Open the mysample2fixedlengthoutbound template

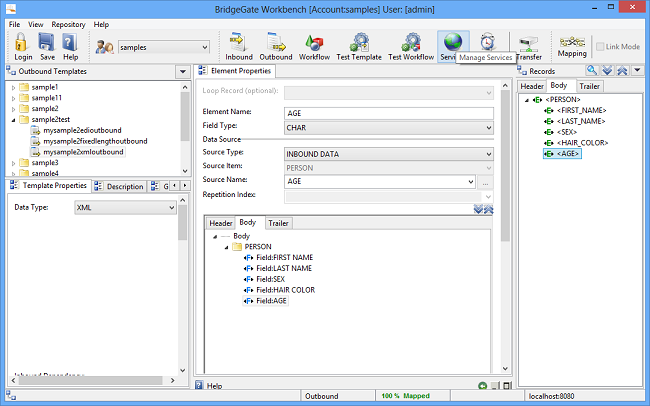(x=95, y=141)
